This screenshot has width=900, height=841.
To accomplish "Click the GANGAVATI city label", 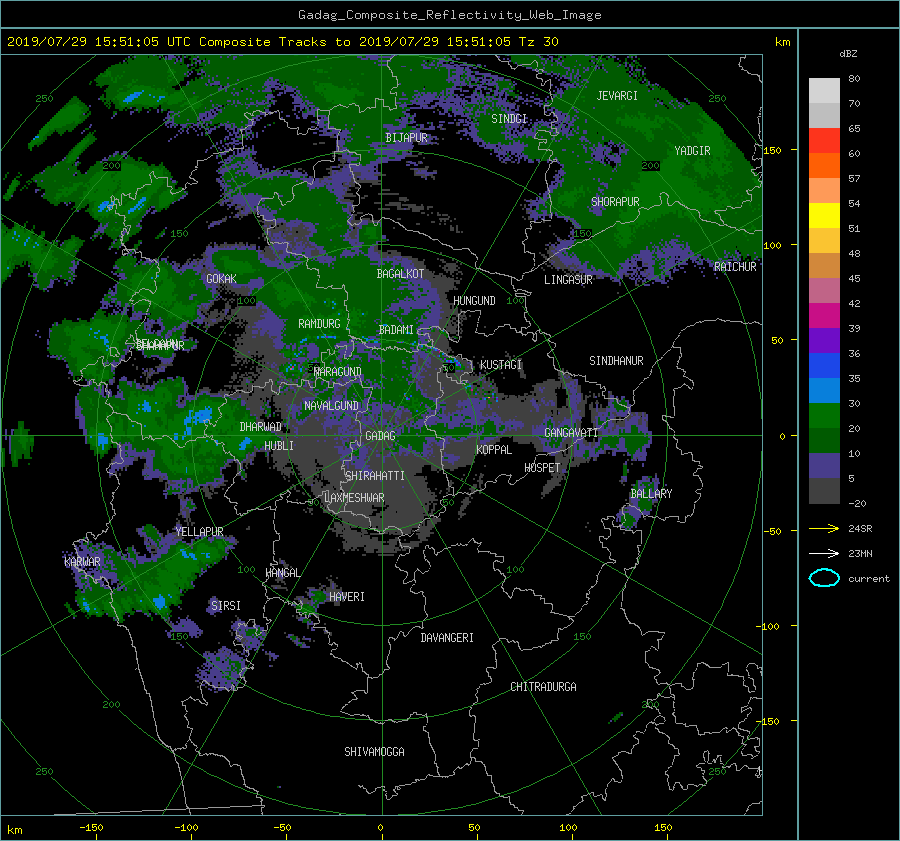I will 571,433.
